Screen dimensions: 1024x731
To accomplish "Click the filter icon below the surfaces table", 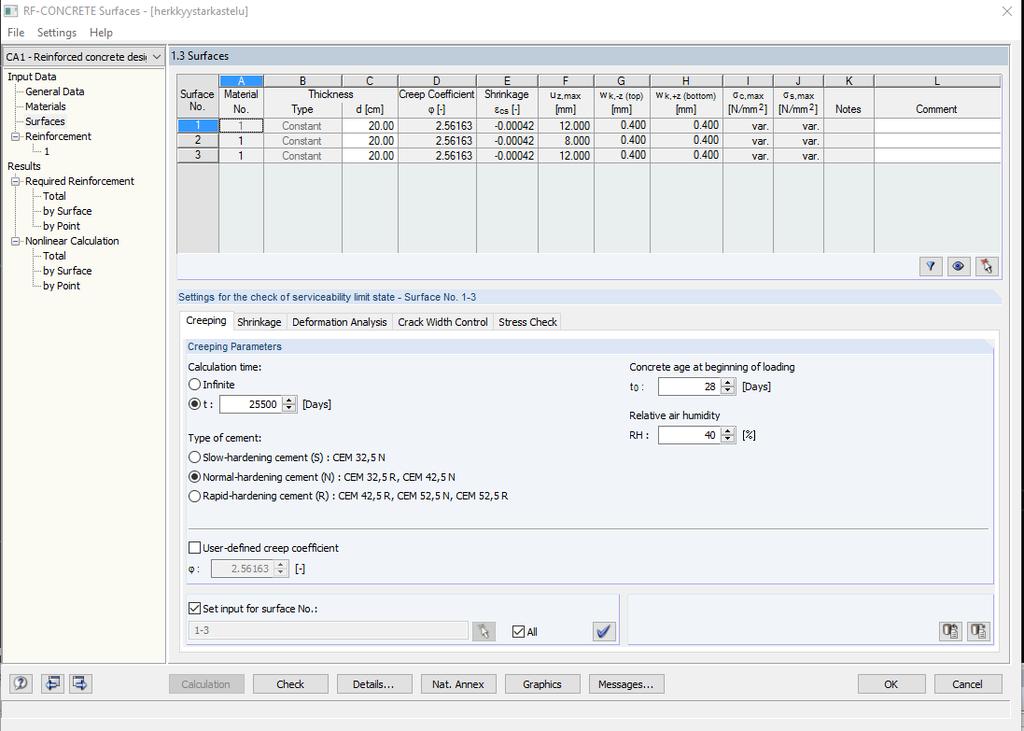I will pos(930,266).
